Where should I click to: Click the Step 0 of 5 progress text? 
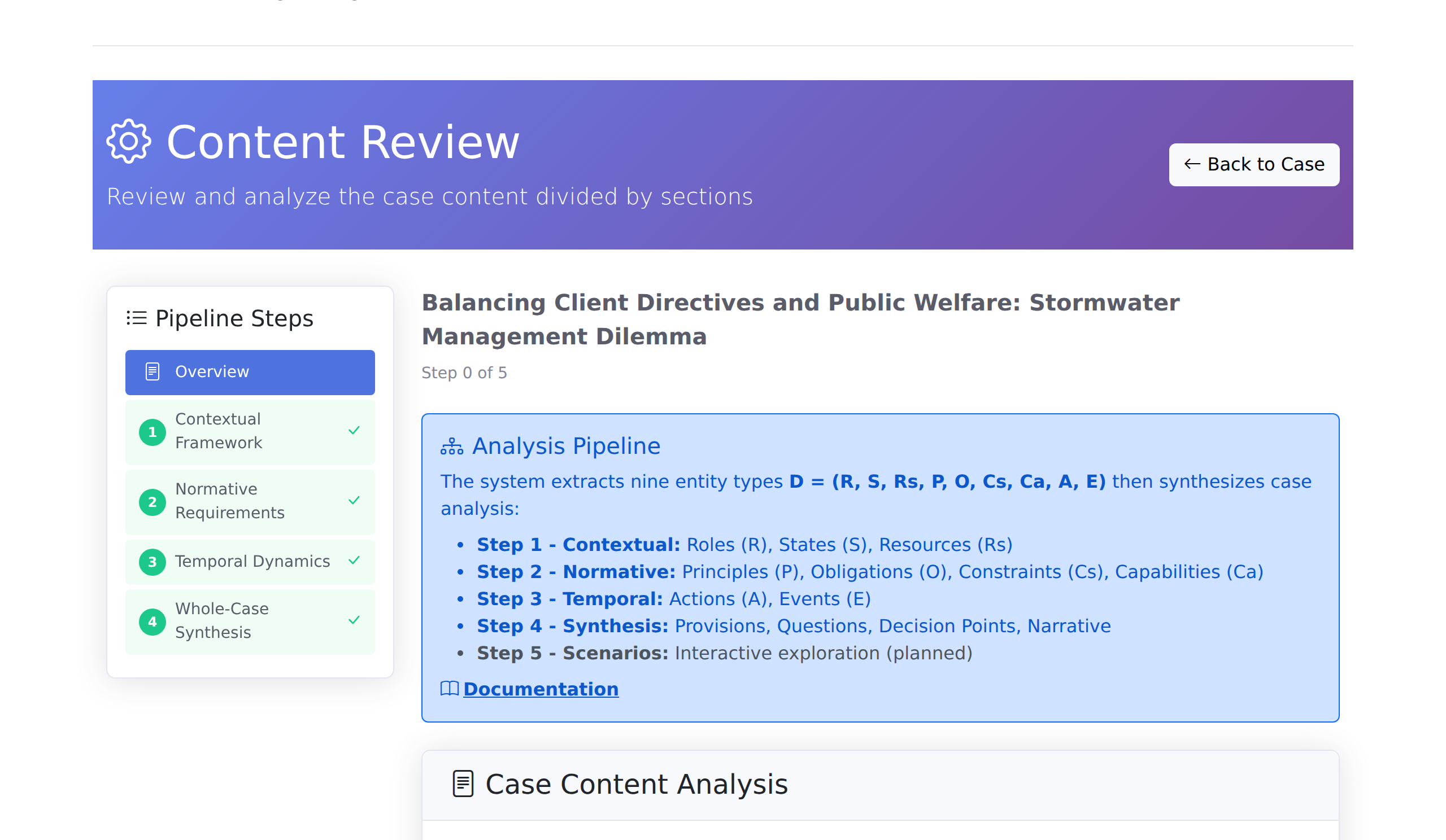tap(464, 373)
